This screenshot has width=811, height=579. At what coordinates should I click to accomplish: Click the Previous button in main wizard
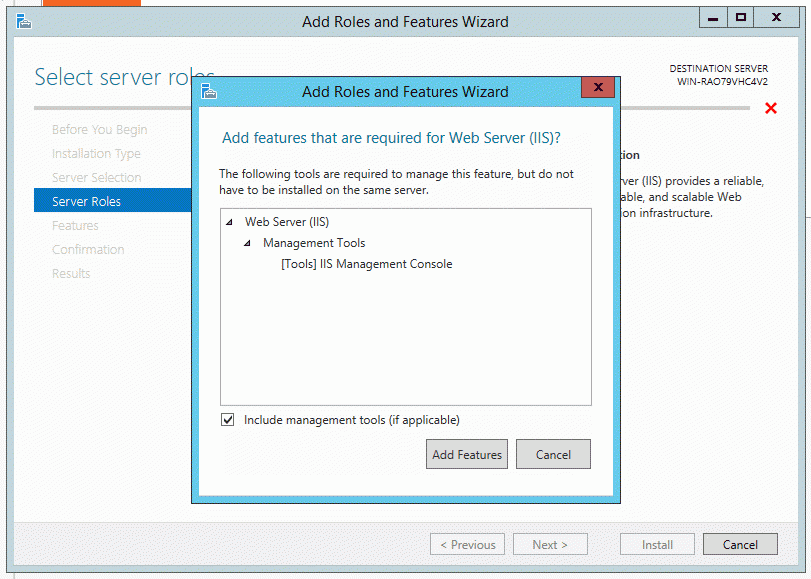pyautogui.click(x=467, y=544)
